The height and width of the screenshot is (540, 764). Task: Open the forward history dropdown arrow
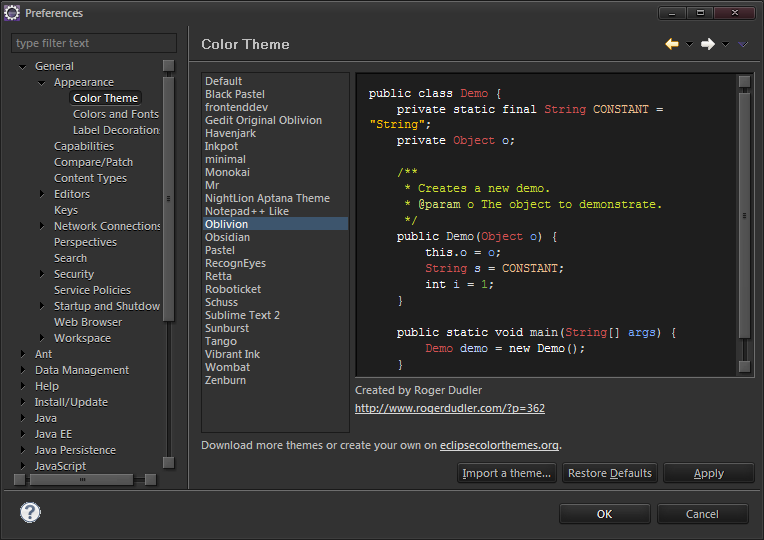pos(726,44)
